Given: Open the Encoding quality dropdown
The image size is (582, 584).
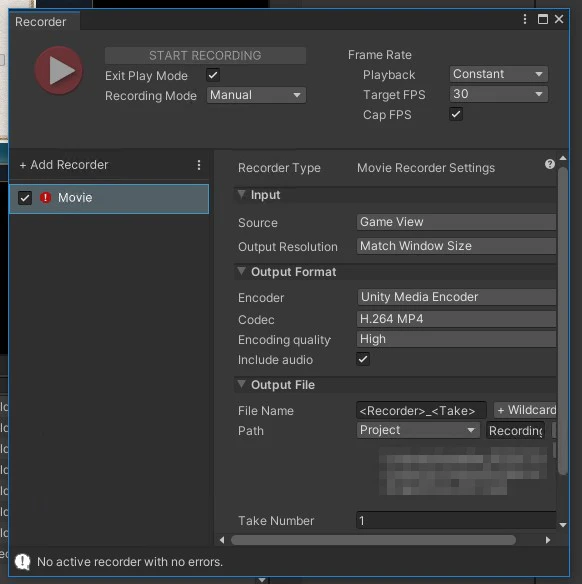Looking at the screenshot, I should click(x=456, y=339).
